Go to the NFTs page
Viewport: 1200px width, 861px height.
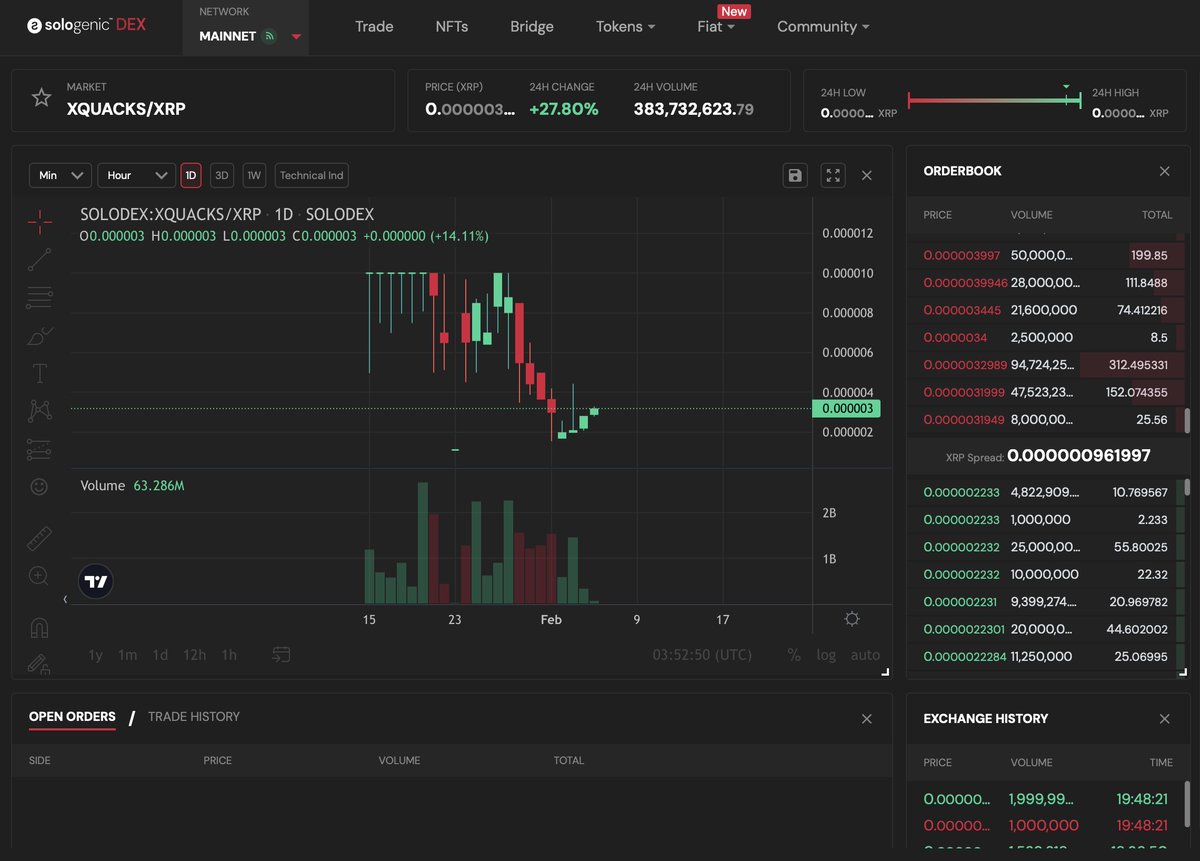pos(452,26)
